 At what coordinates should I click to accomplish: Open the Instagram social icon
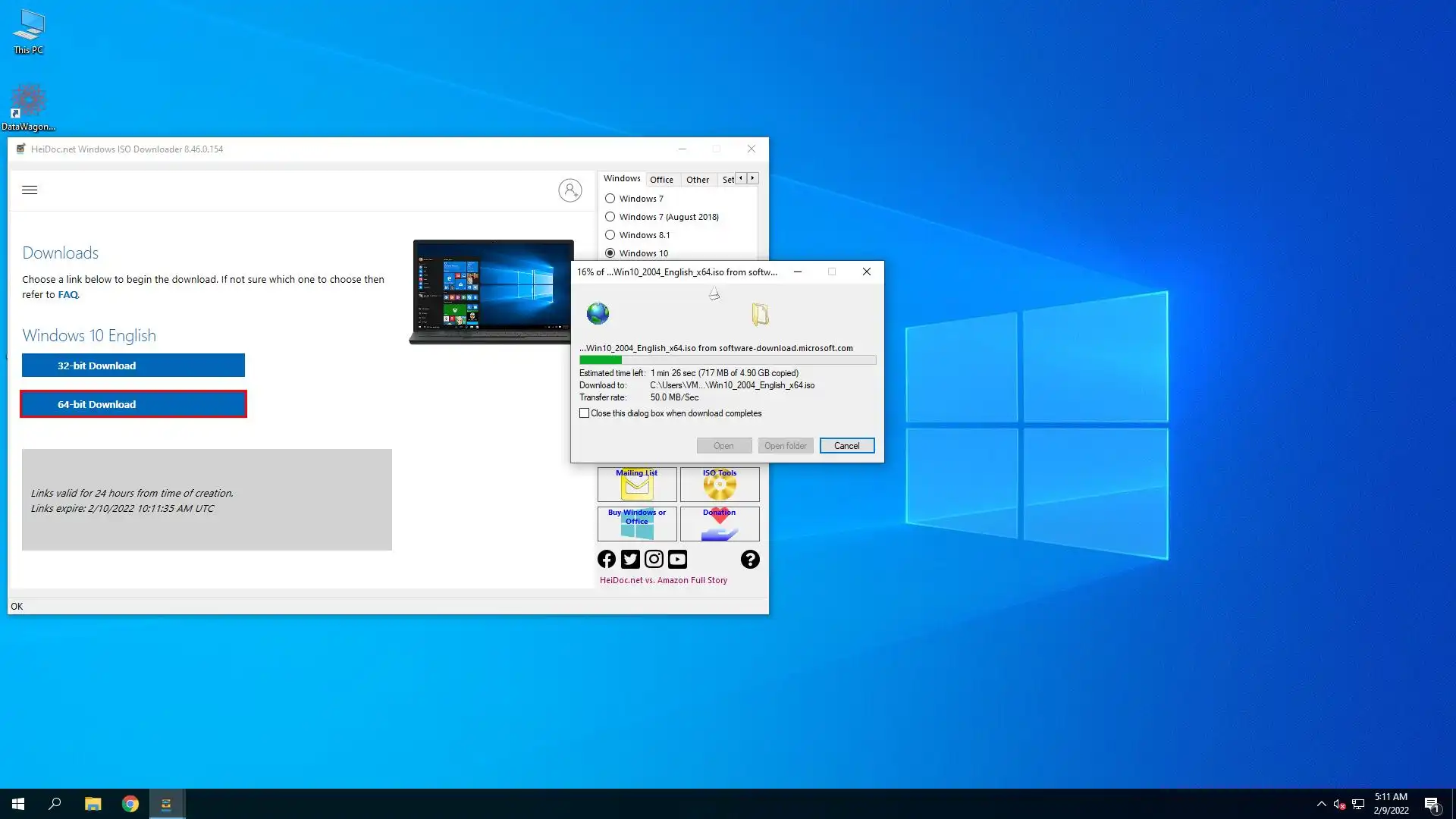(x=654, y=560)
